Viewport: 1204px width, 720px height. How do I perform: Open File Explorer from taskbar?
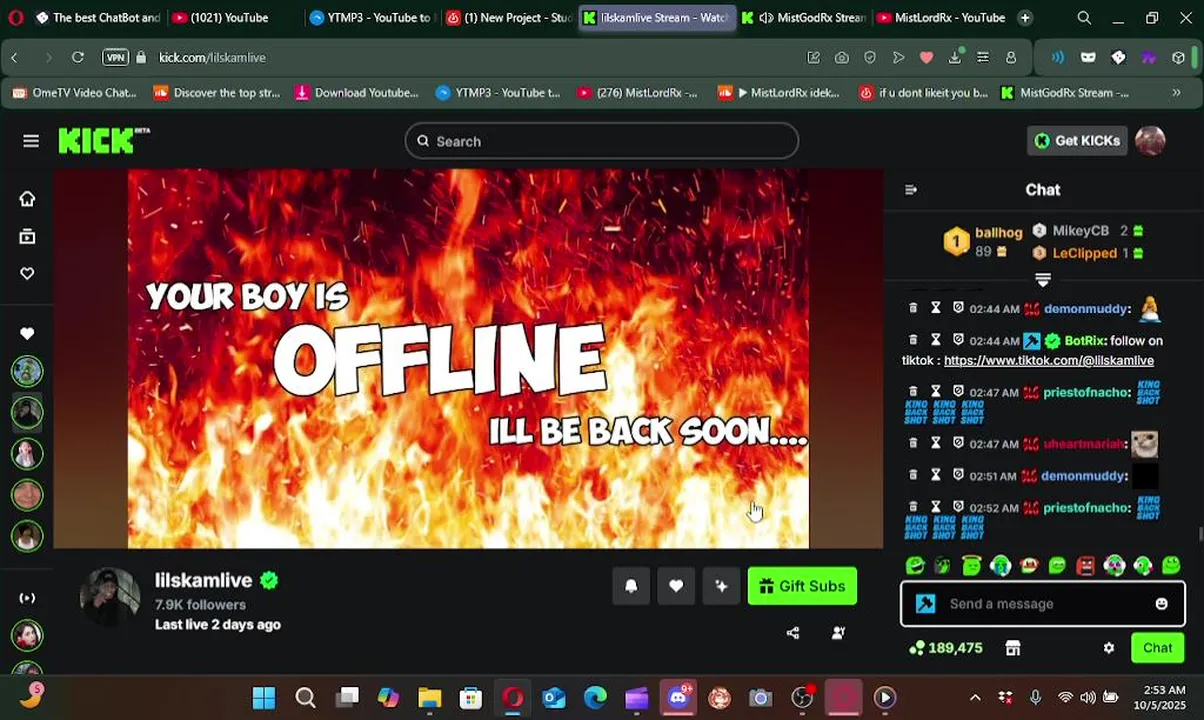click(x=429, y=698)
